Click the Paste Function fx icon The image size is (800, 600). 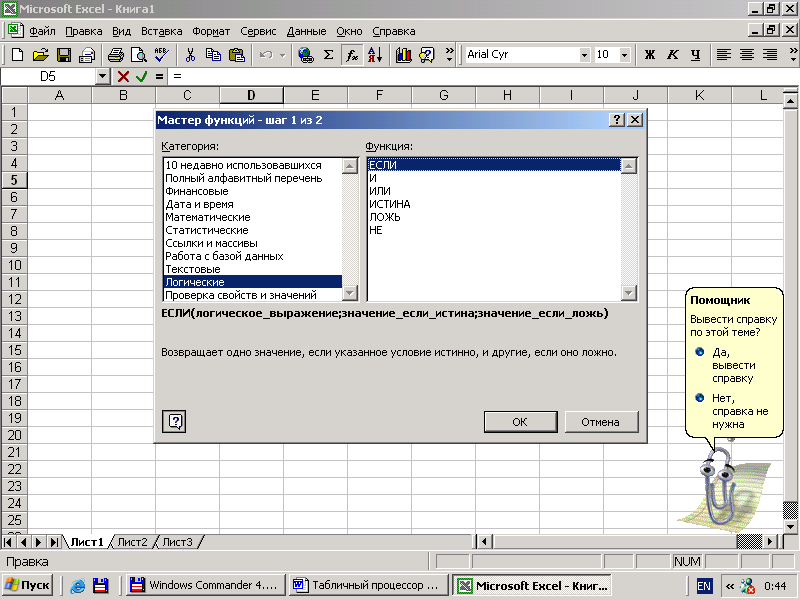352,55
